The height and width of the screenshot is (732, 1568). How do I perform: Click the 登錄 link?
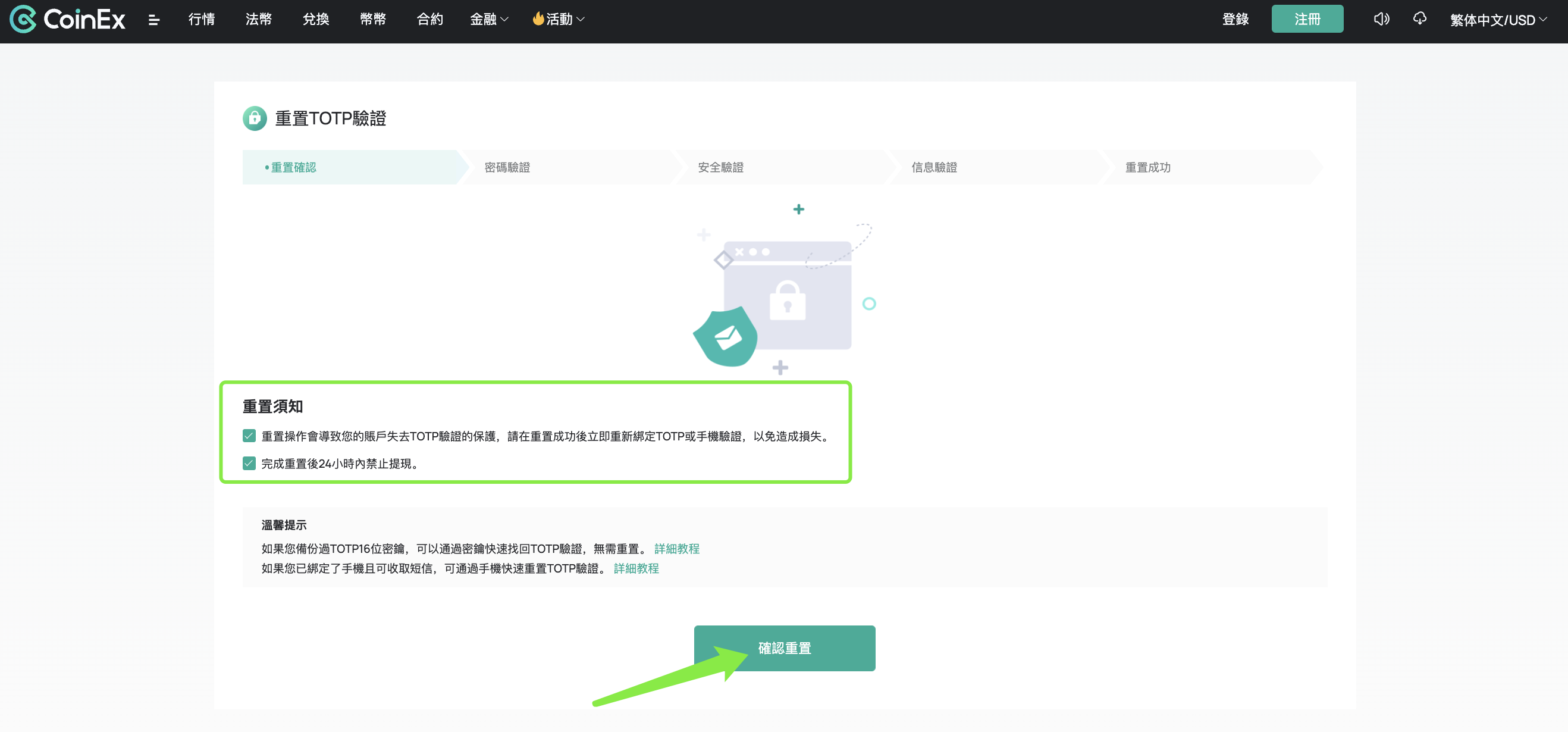tap(1235, 20)
